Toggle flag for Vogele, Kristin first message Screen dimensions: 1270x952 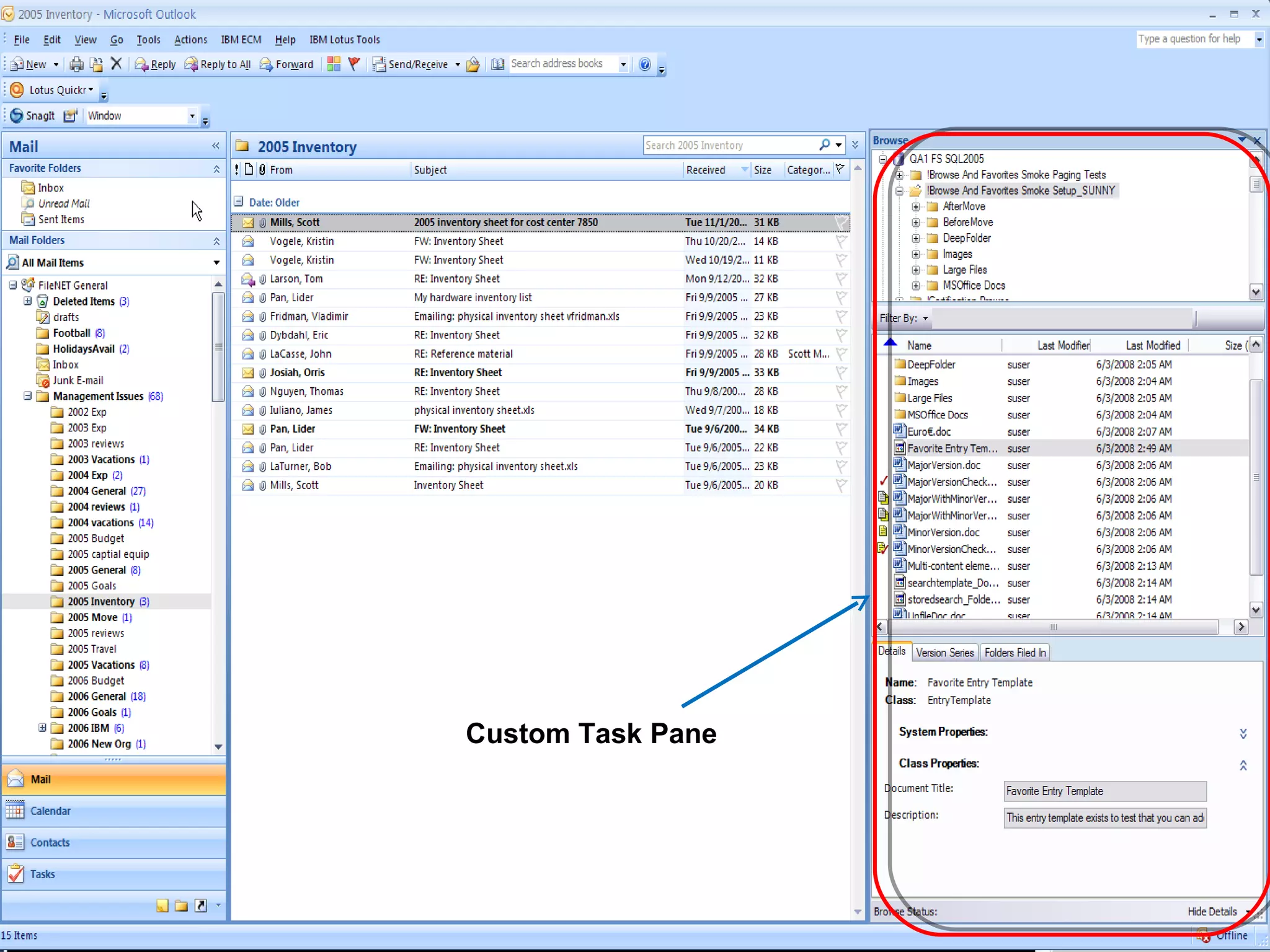841,241
